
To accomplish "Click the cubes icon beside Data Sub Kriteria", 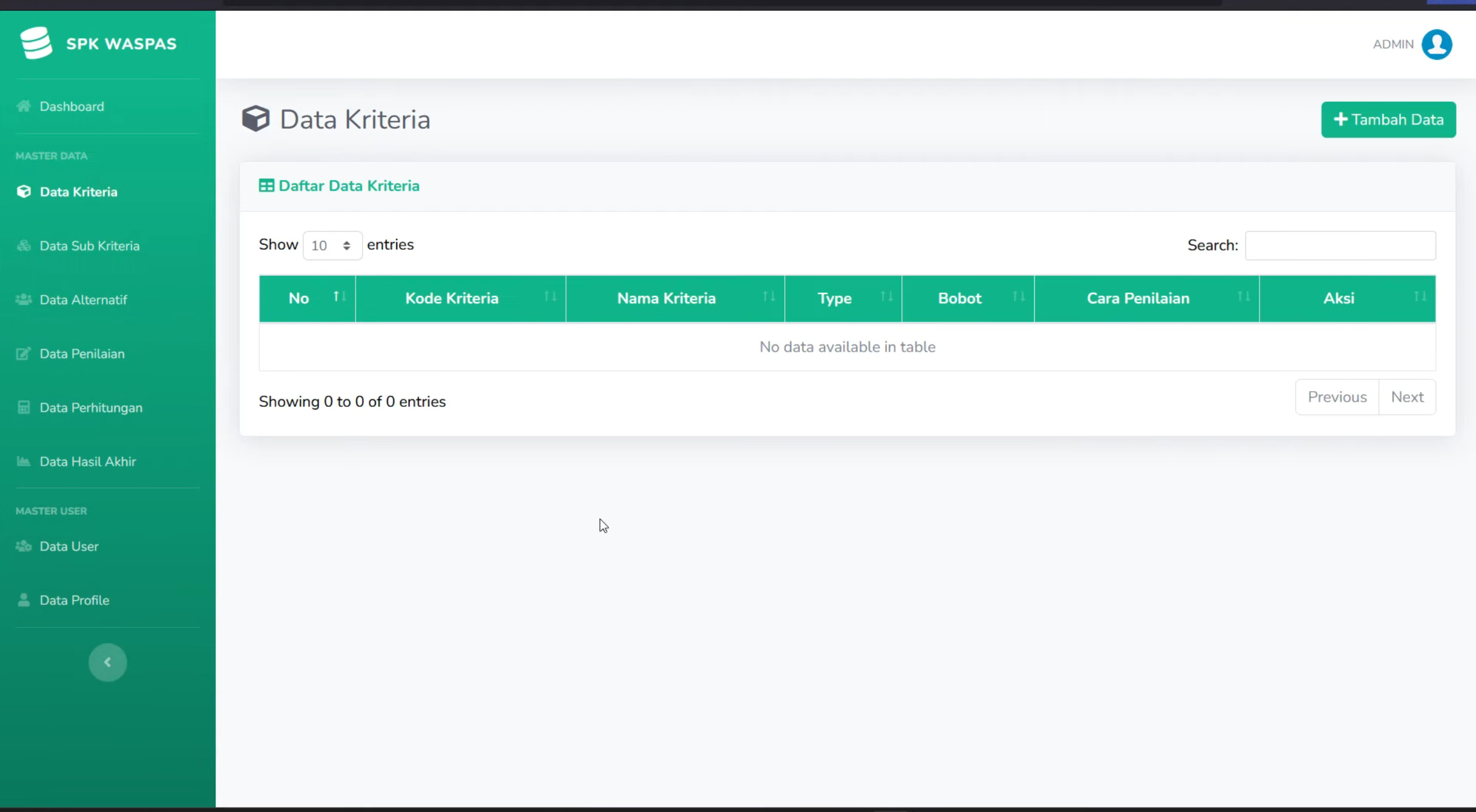I will click(24, 246).
